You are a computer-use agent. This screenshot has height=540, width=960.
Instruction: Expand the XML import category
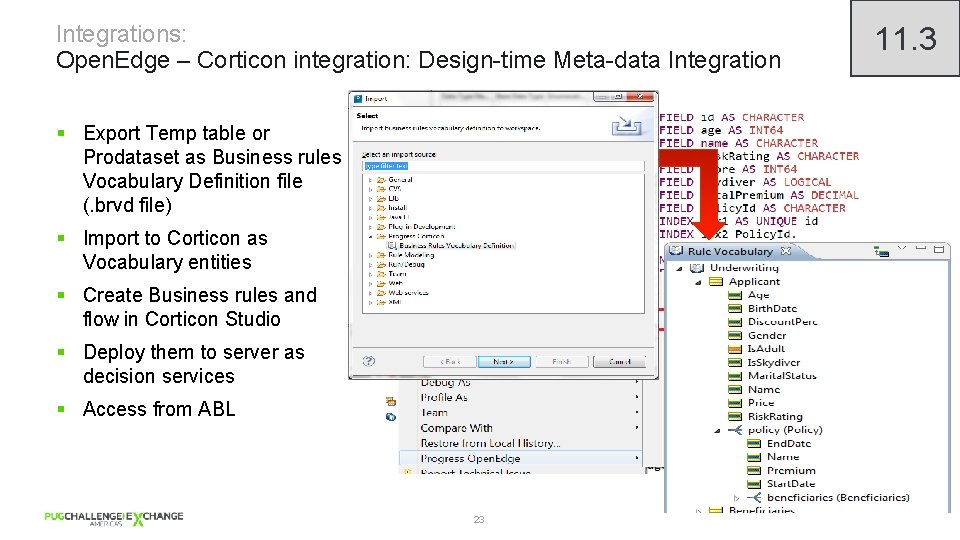coord(370,302)
